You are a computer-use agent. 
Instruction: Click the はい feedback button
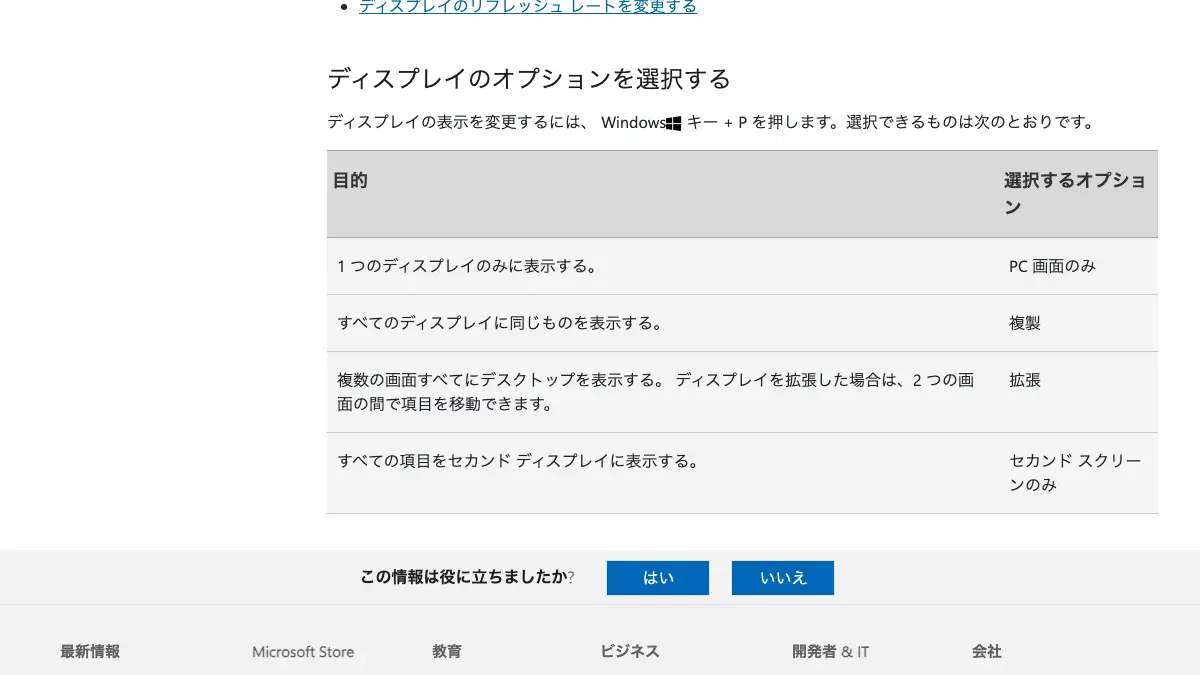(658, 578)
